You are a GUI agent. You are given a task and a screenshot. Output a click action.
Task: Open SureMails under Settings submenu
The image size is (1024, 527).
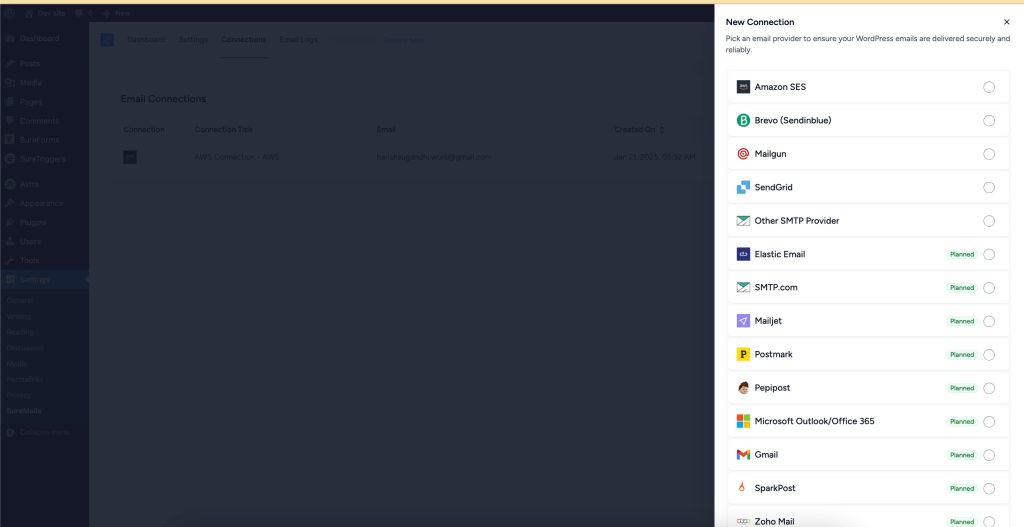click(24, 411)
